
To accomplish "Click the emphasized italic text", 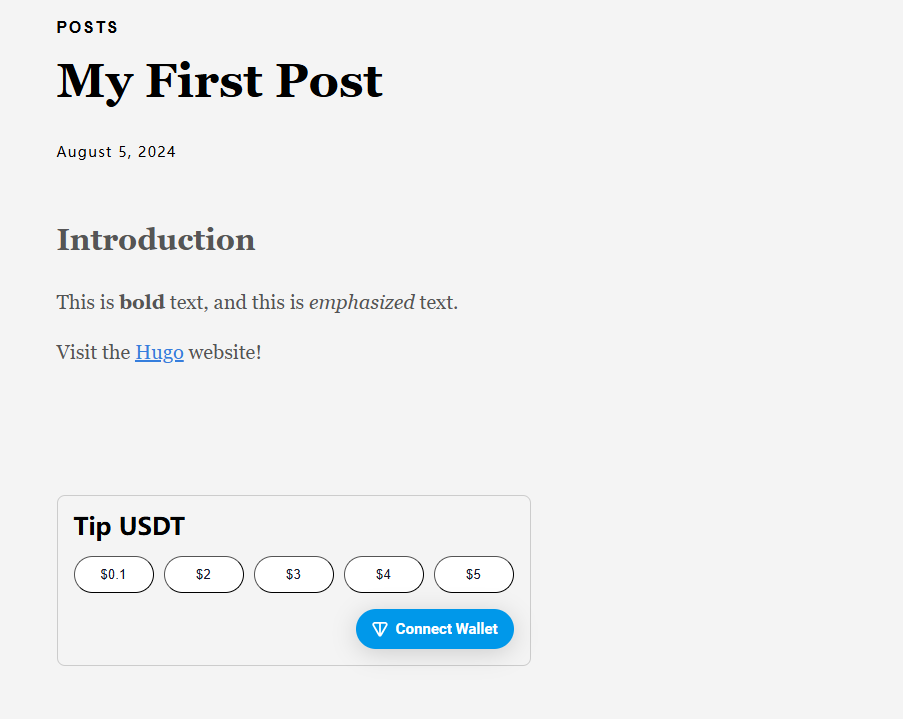I will coord(362,301).
